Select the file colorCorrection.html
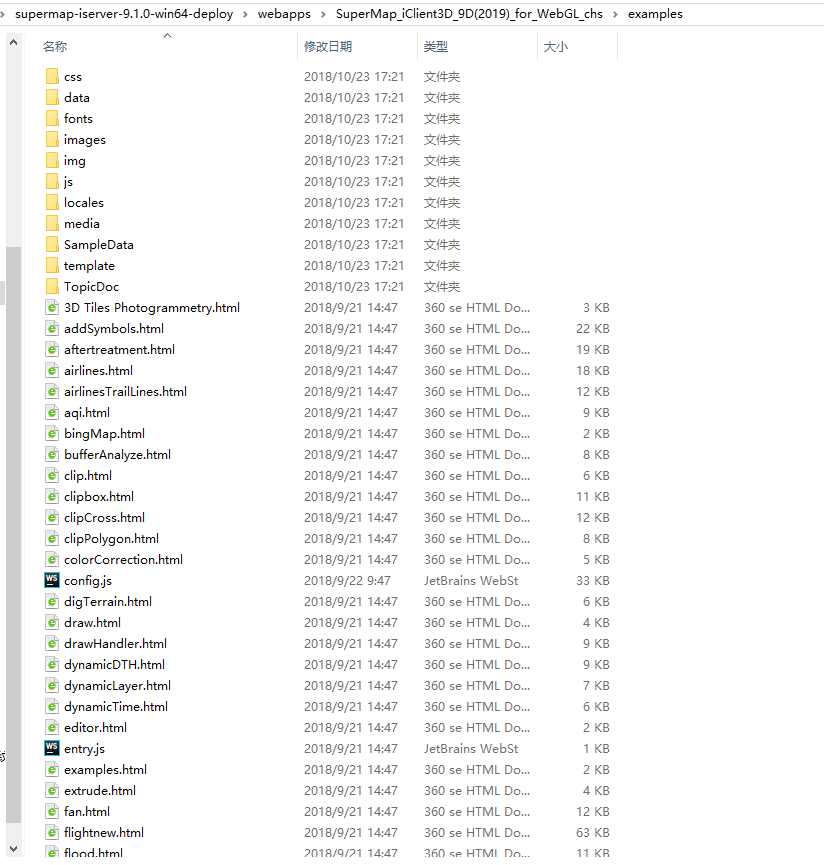This screenshot has height=865, width=824. point(124,559)
